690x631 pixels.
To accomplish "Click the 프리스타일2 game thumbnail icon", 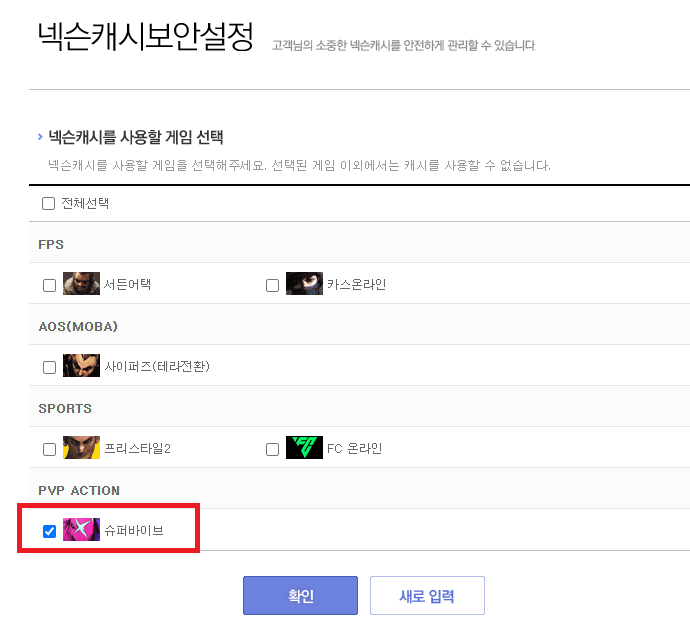I will (81, 448).
